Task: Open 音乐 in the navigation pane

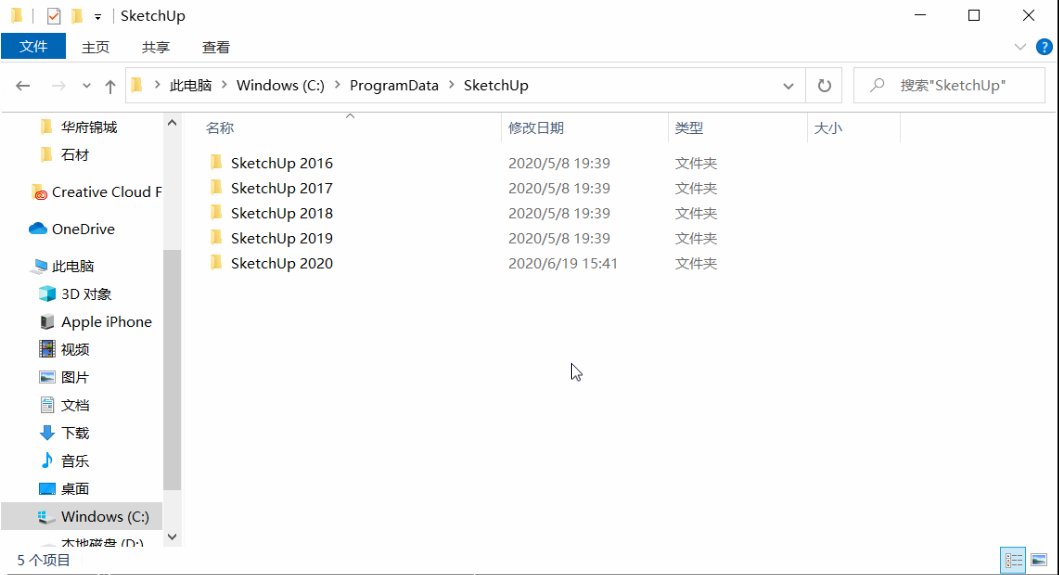Action: 74,461
